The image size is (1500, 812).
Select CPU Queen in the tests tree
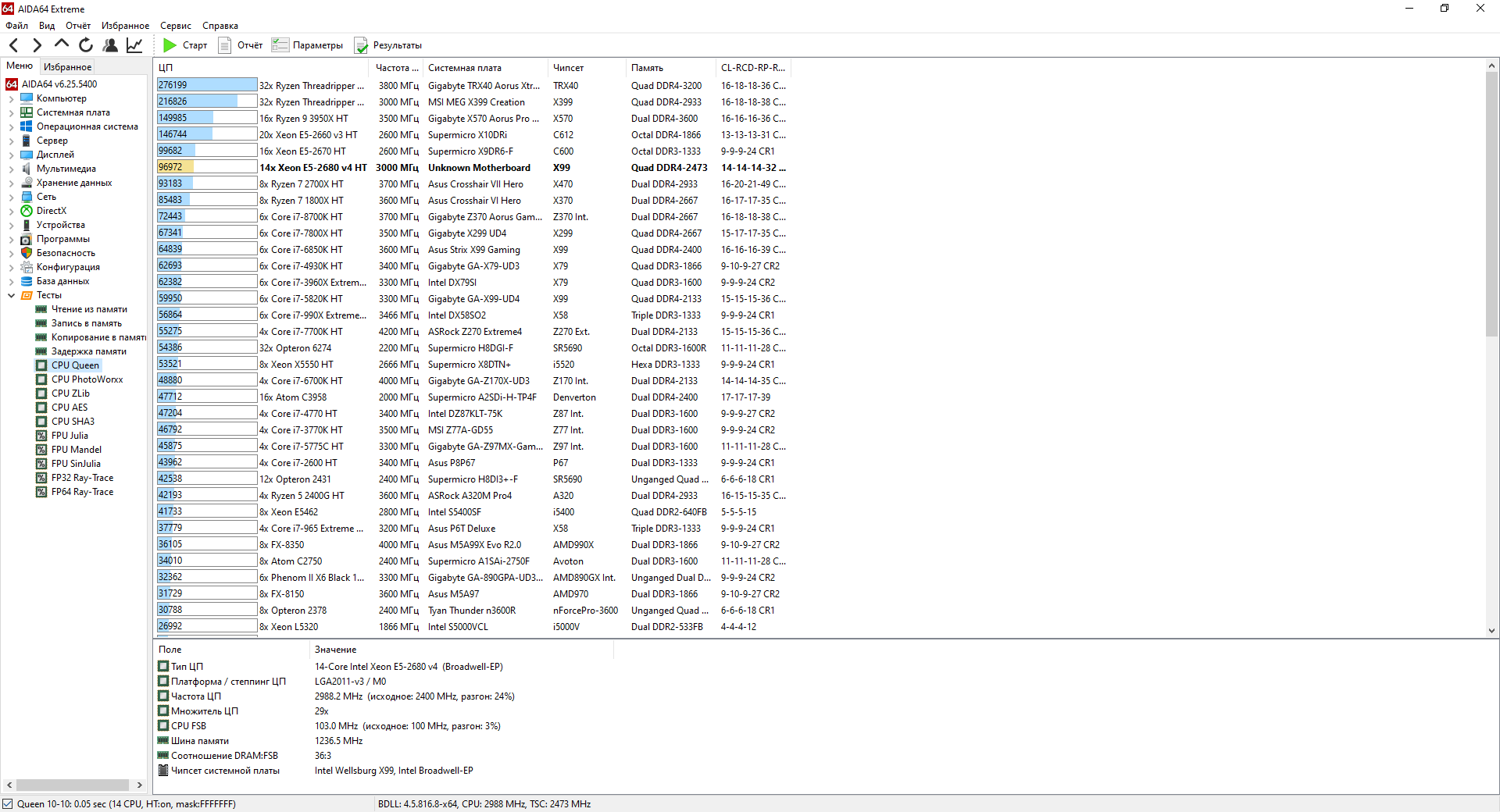coord(75,365)
